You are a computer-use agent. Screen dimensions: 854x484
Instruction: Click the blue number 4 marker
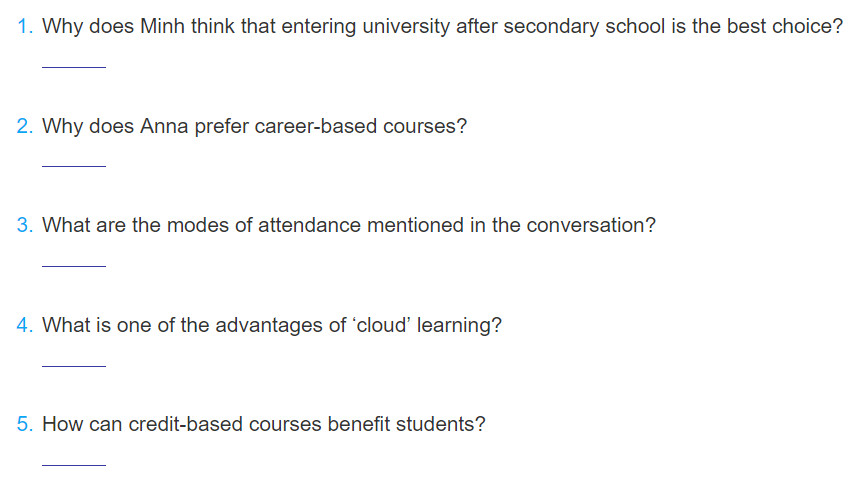point(25,325)
